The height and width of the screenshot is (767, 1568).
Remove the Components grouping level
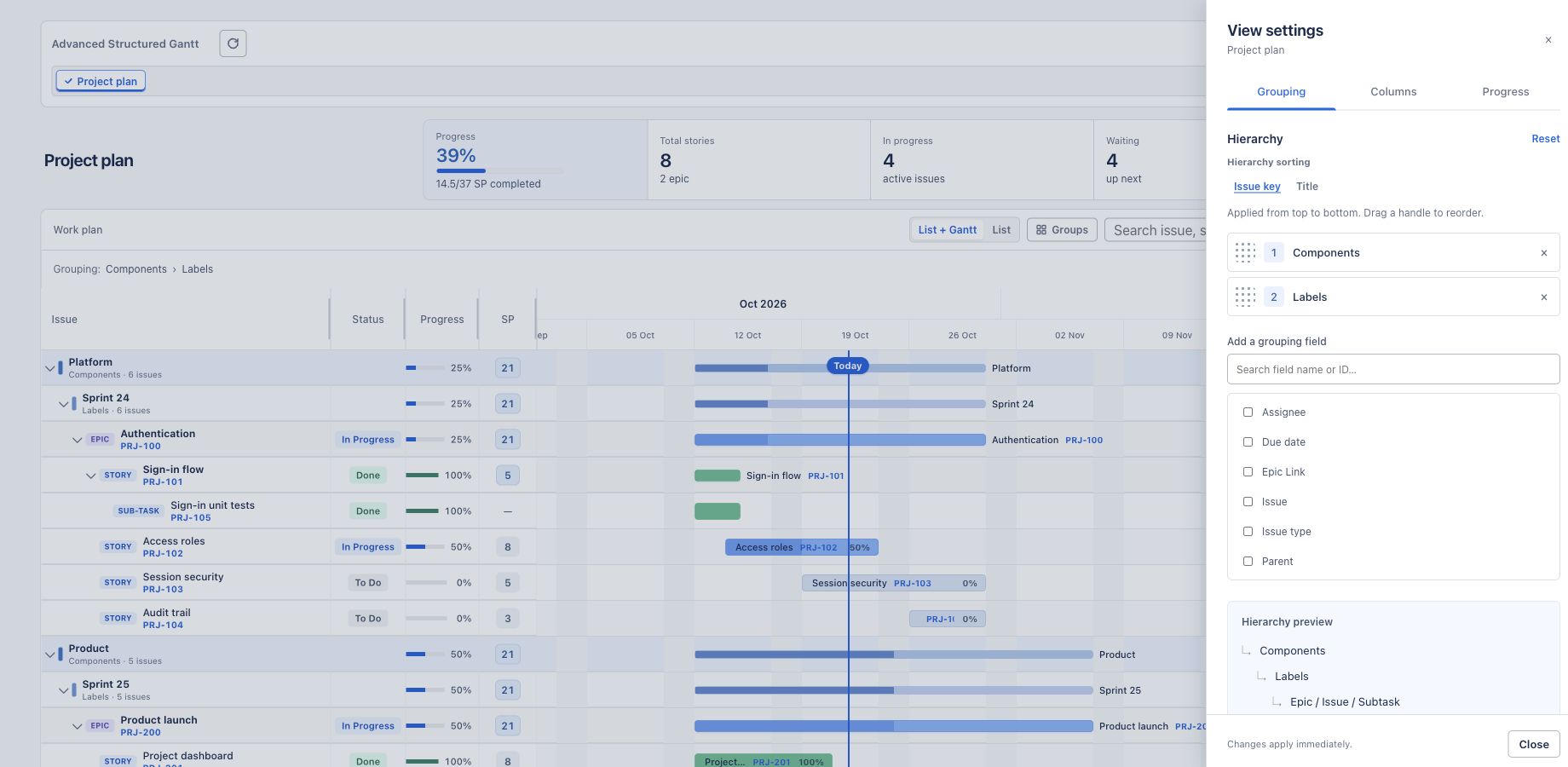[x=1543, y=253]
